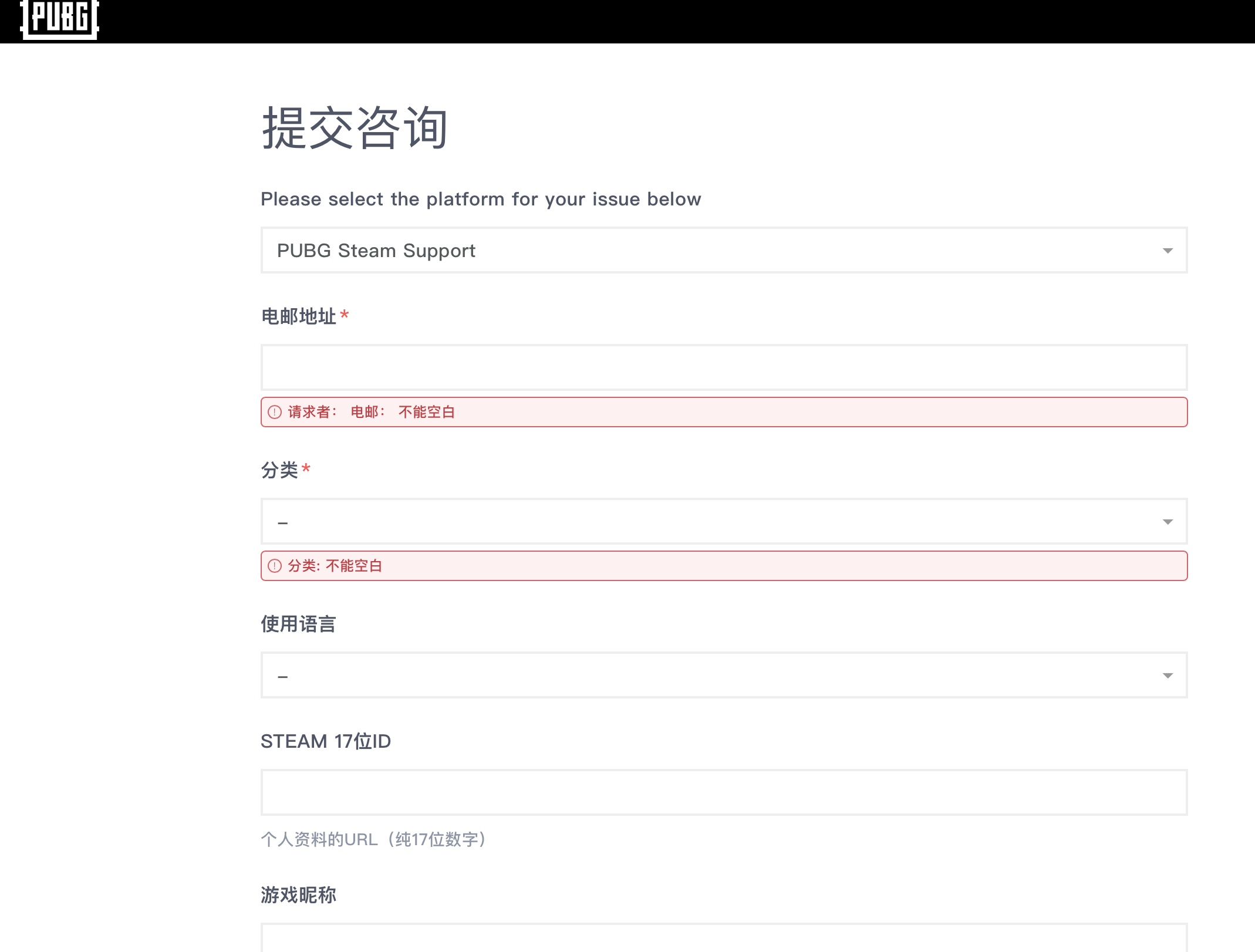Click the 使用语言 label
This screenshot has height=952, width=1255.
click(x=298, y=624)
